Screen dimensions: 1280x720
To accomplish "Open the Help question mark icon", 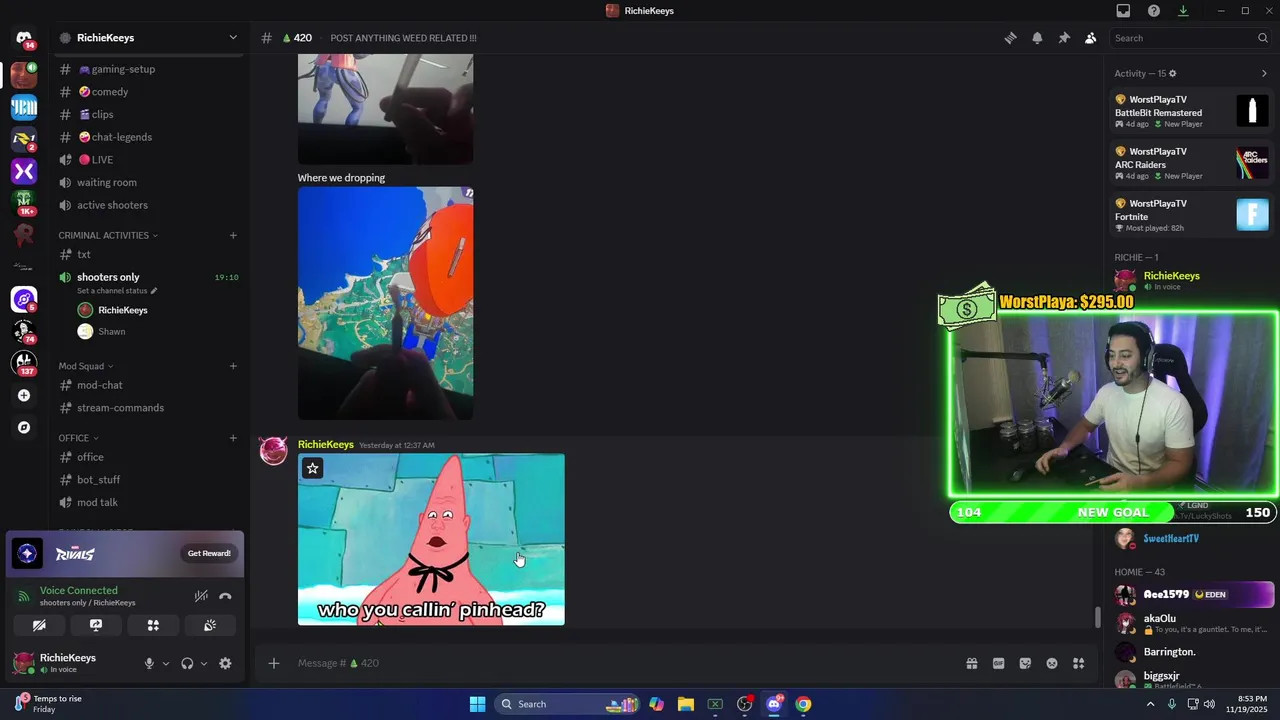I will point(1154,11).
